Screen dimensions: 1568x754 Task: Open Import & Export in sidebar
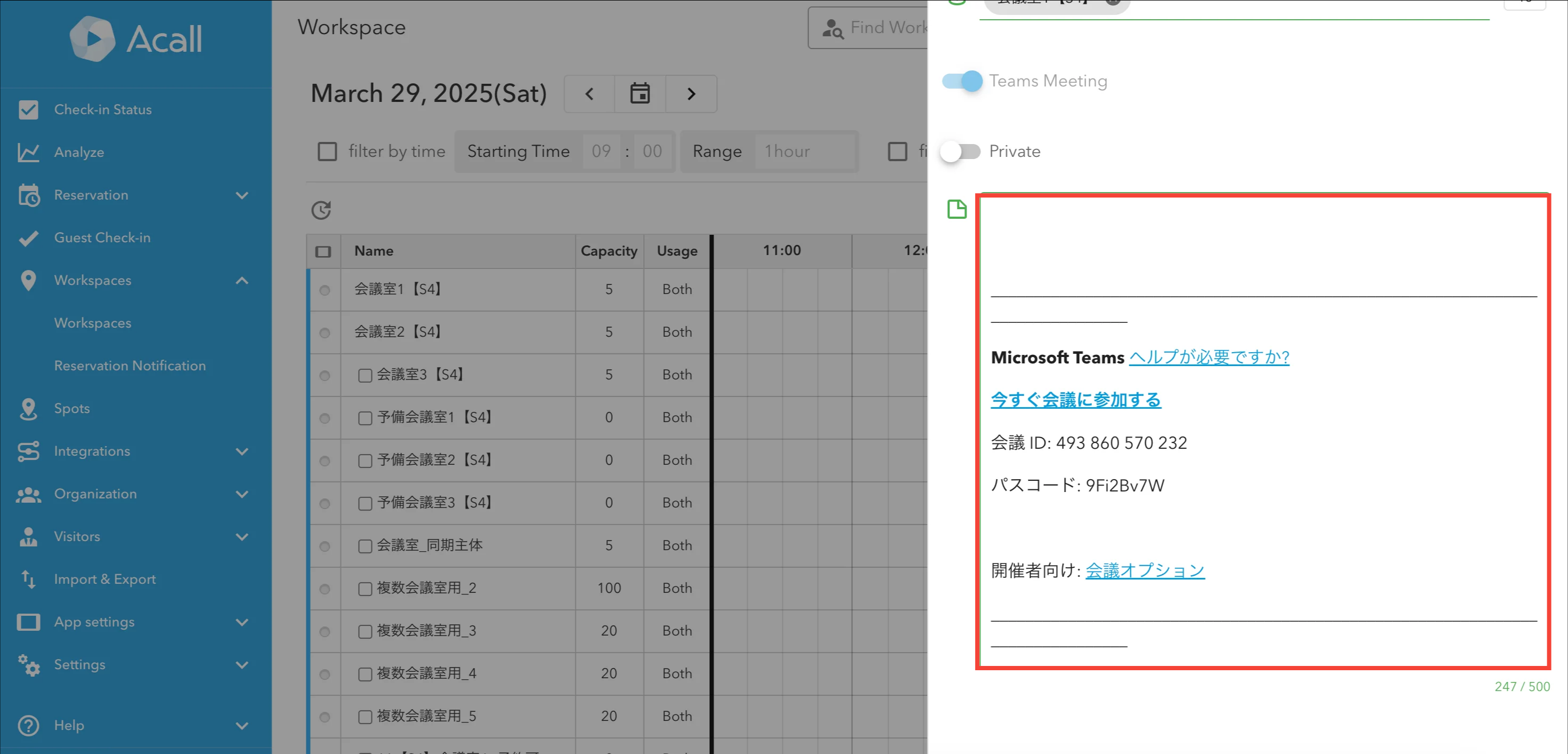[x=105, y=580]
